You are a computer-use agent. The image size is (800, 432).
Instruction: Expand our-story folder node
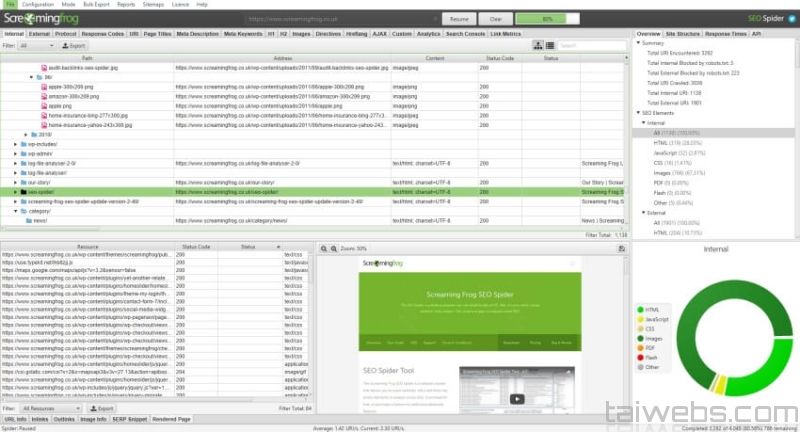point(15,182)
